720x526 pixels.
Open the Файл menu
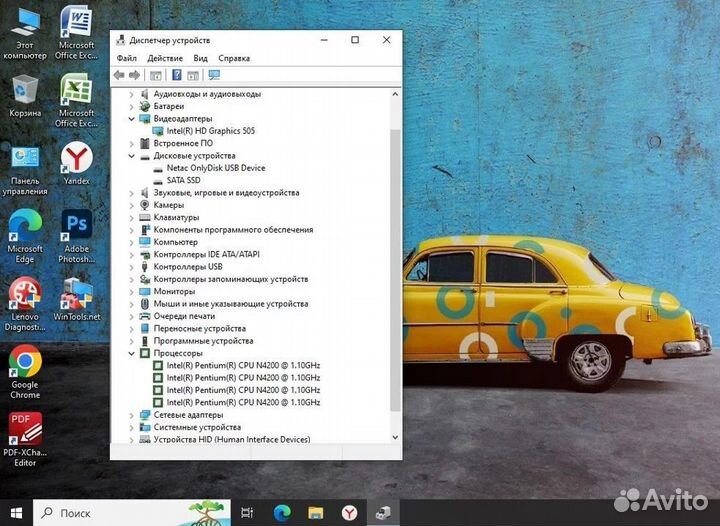pos(126,58)
